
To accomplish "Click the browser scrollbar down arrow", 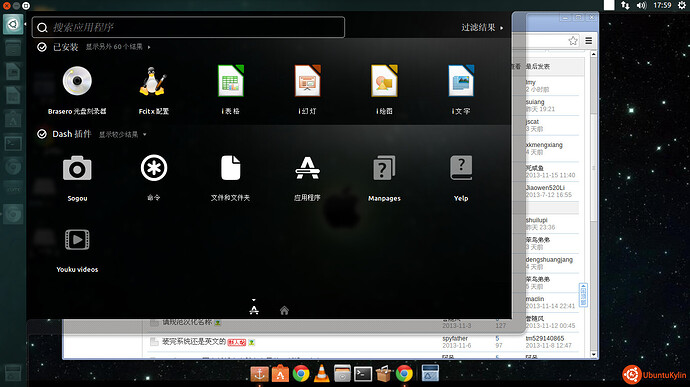I will coord(594,354).
